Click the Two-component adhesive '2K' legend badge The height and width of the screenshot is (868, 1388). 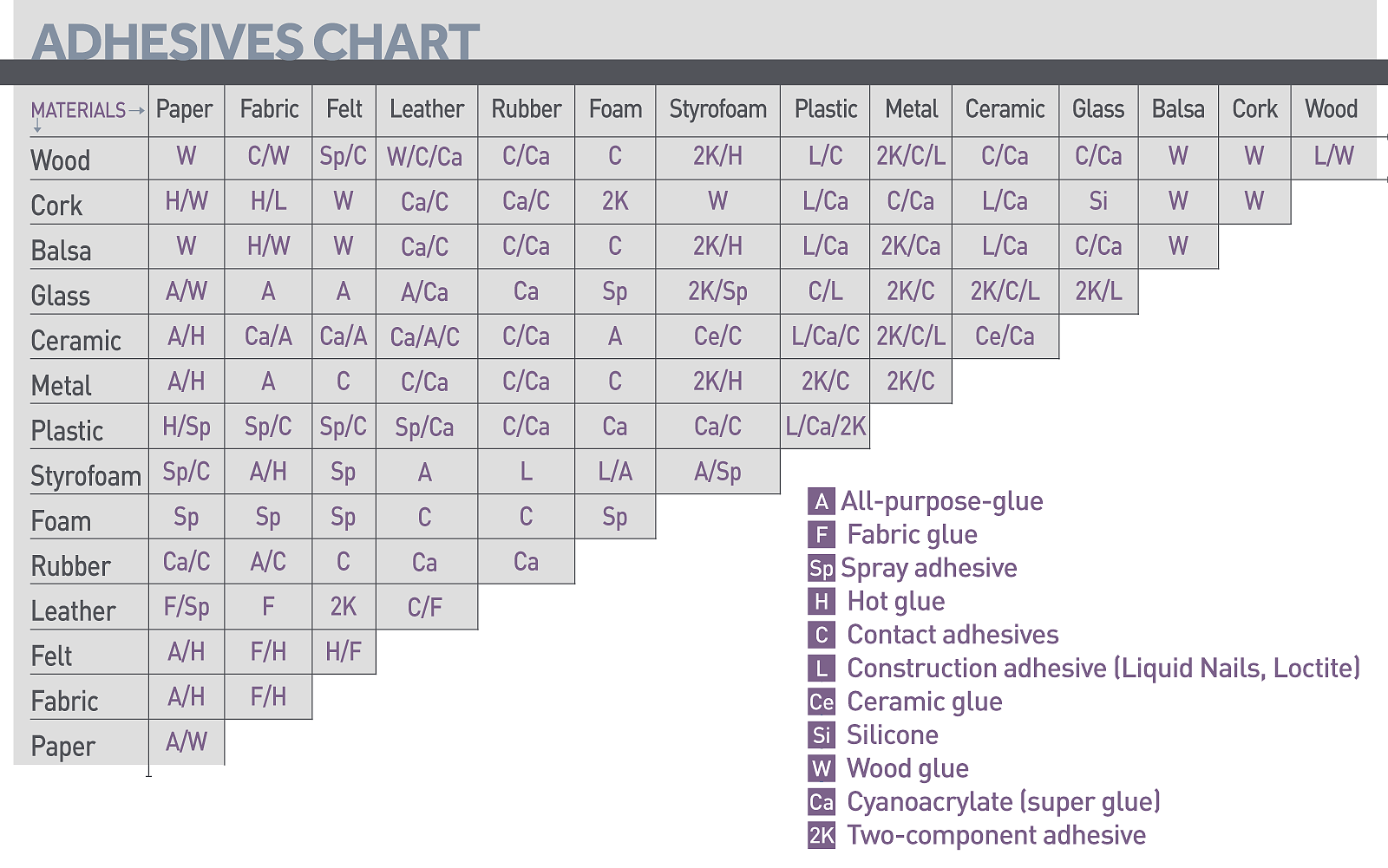(x=821, y=835)
